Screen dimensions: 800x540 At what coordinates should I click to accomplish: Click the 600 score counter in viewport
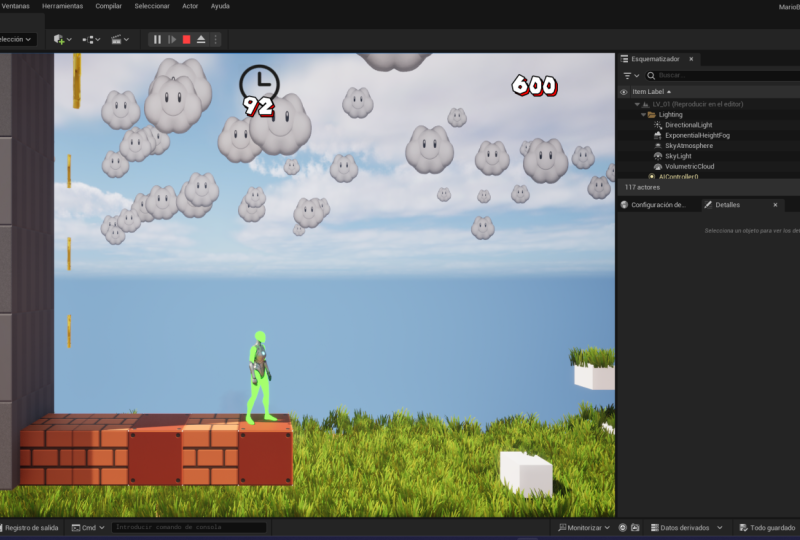pos(534,85)
